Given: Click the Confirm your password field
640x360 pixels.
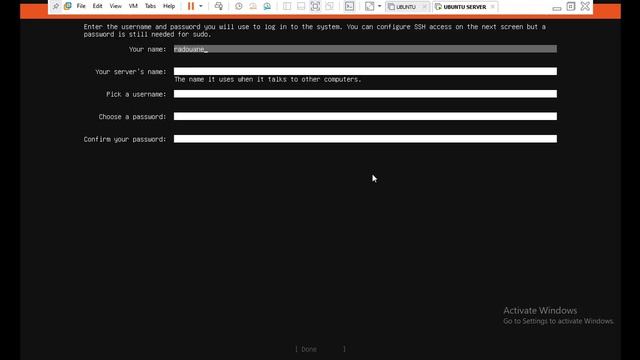Looking at the screenshot, I should click(x=365, y=139).
